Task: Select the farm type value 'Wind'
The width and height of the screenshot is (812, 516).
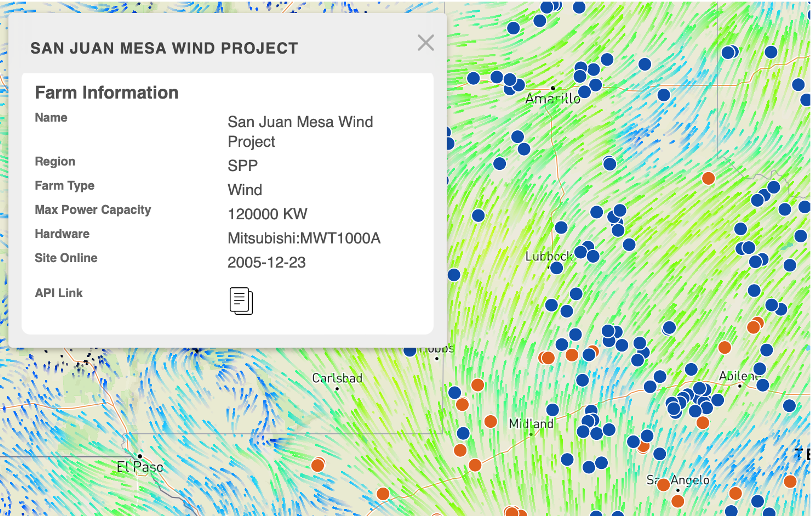Action: click(x=245, y=190)
